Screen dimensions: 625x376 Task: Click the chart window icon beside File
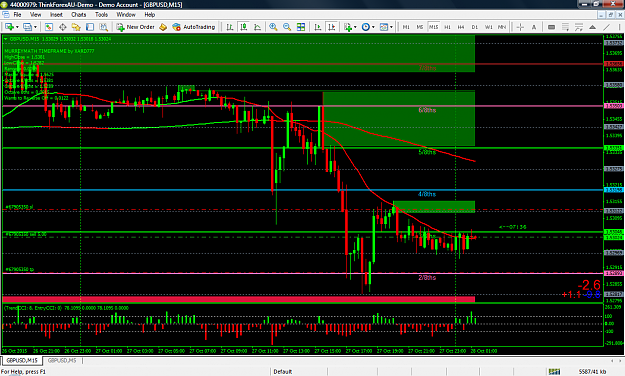6,14
